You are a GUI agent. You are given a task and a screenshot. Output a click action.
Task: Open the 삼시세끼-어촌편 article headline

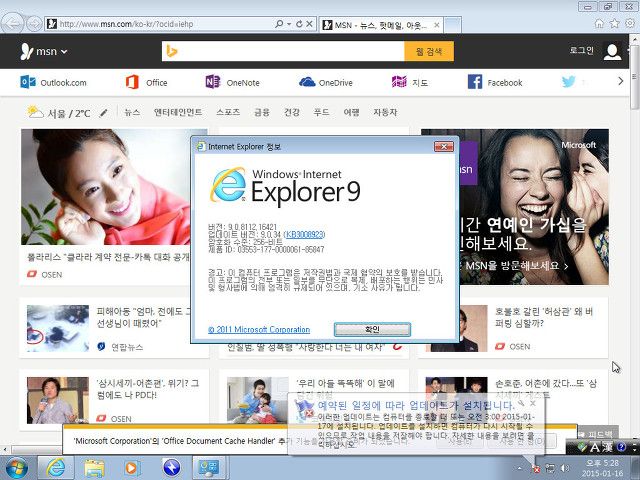[148, 389]
